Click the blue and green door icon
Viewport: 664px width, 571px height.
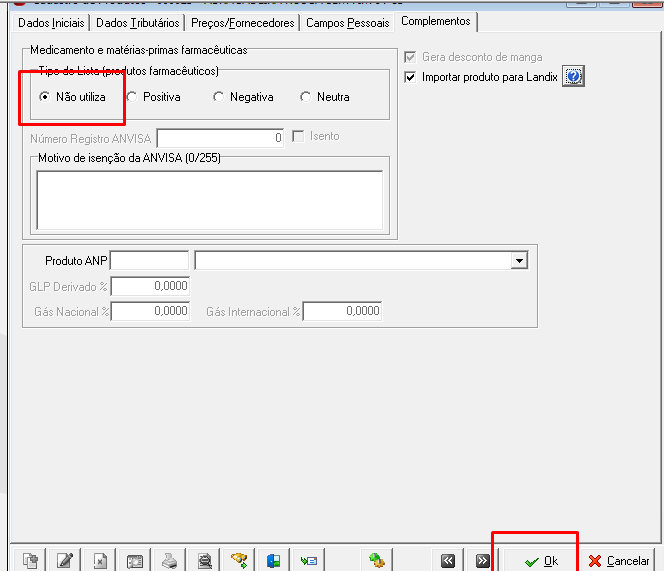click(274, 560)
